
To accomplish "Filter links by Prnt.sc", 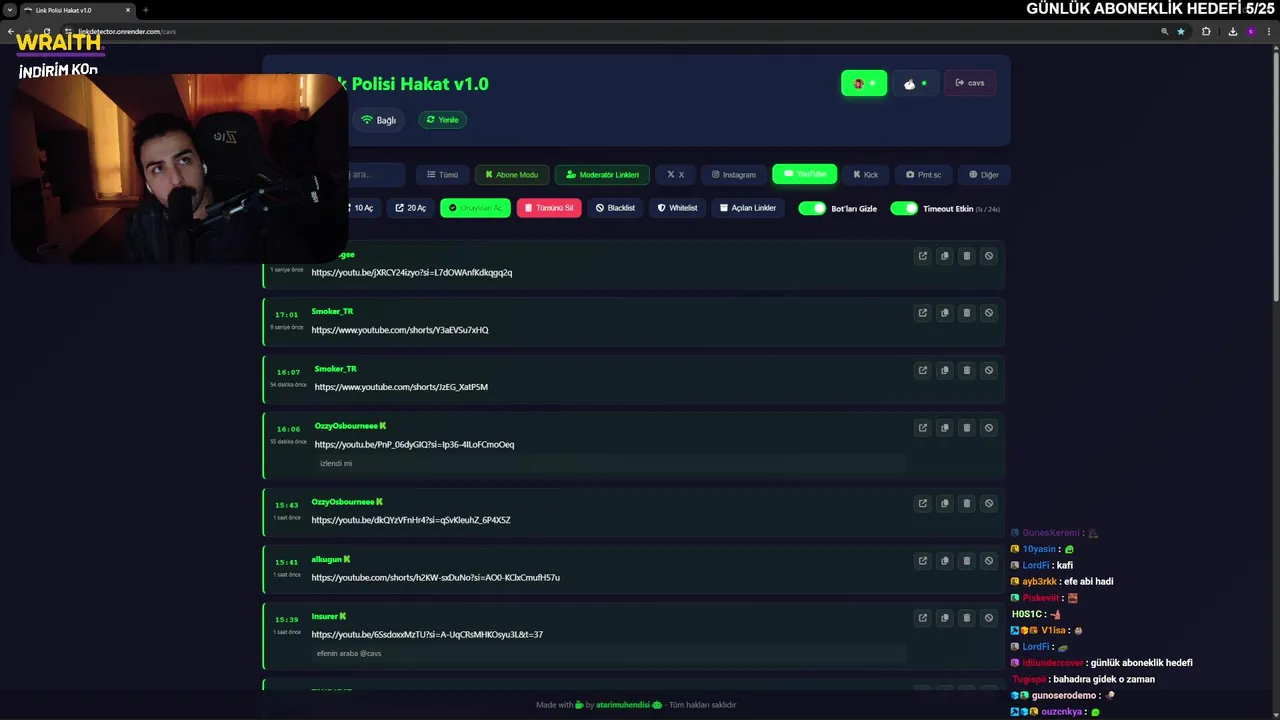I will (x=923, y=175).
